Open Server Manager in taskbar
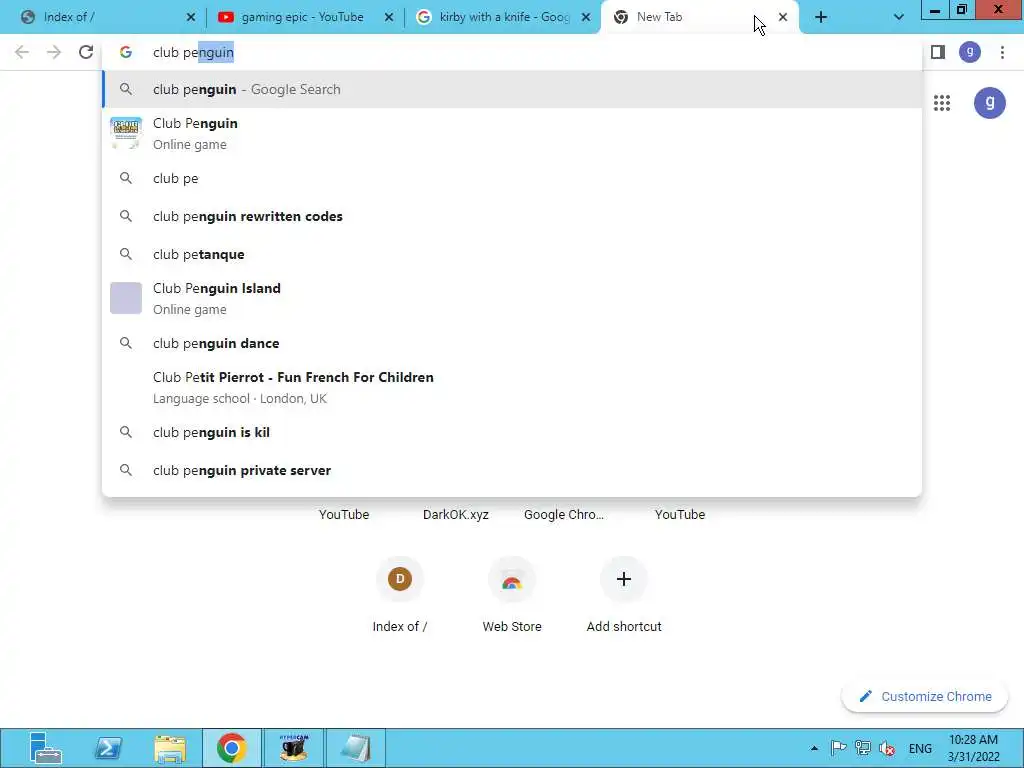This screenshot has height=768, width=1024. tap(45, 748)
